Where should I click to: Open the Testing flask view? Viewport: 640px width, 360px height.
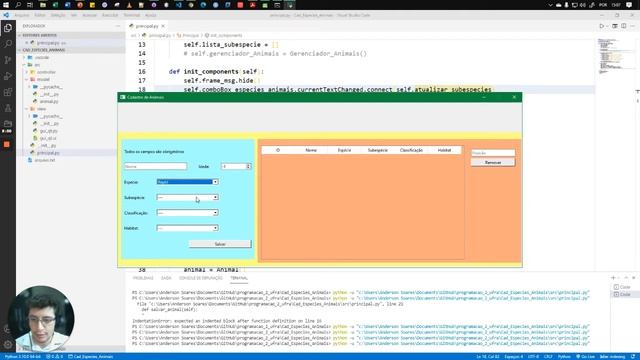8,108
